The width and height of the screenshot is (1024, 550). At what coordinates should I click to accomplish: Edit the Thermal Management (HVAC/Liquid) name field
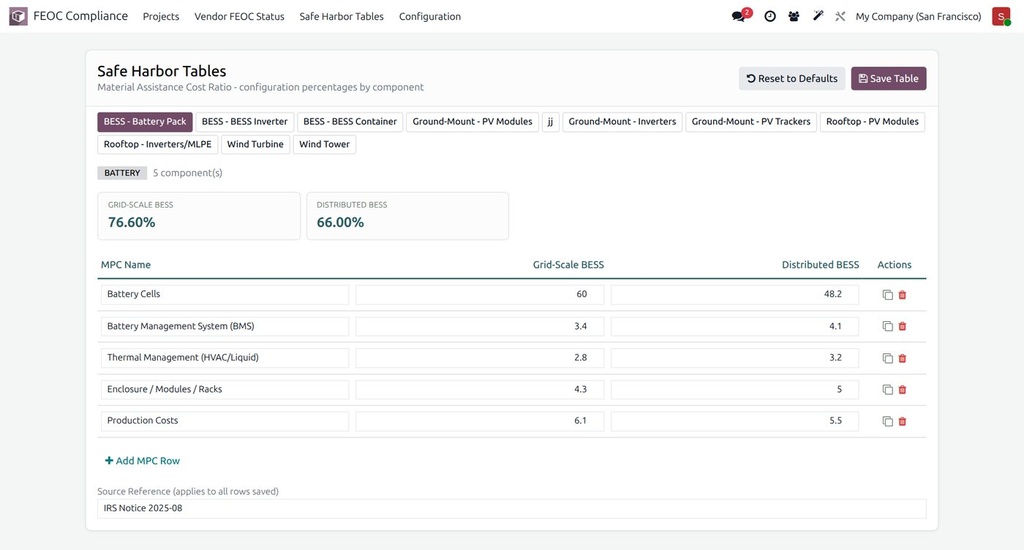tap(225, 357)
